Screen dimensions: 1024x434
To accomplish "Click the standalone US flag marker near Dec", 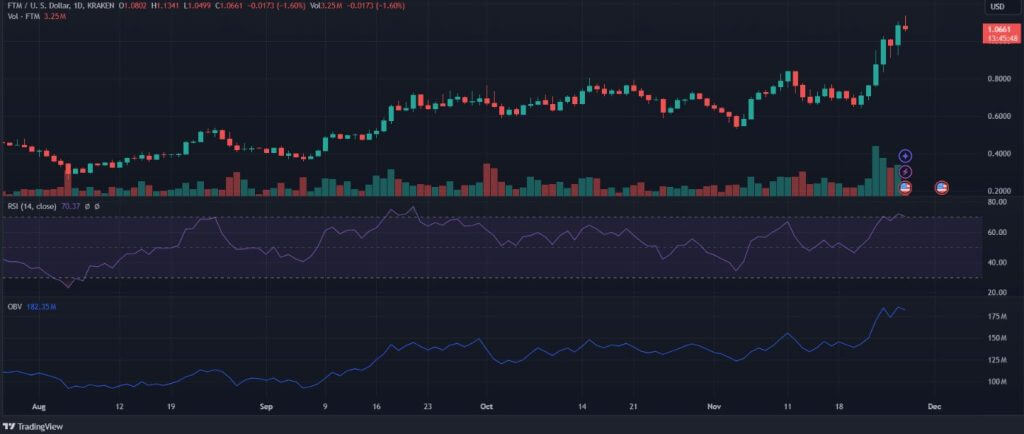I will coord(941,188).
